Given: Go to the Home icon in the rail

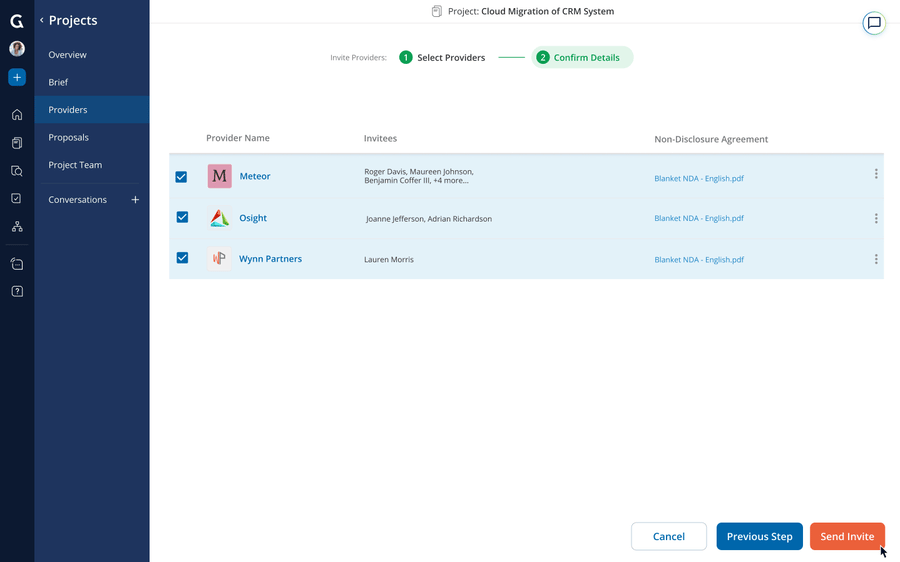Looking at the screenshot, I should pos(17,115).
